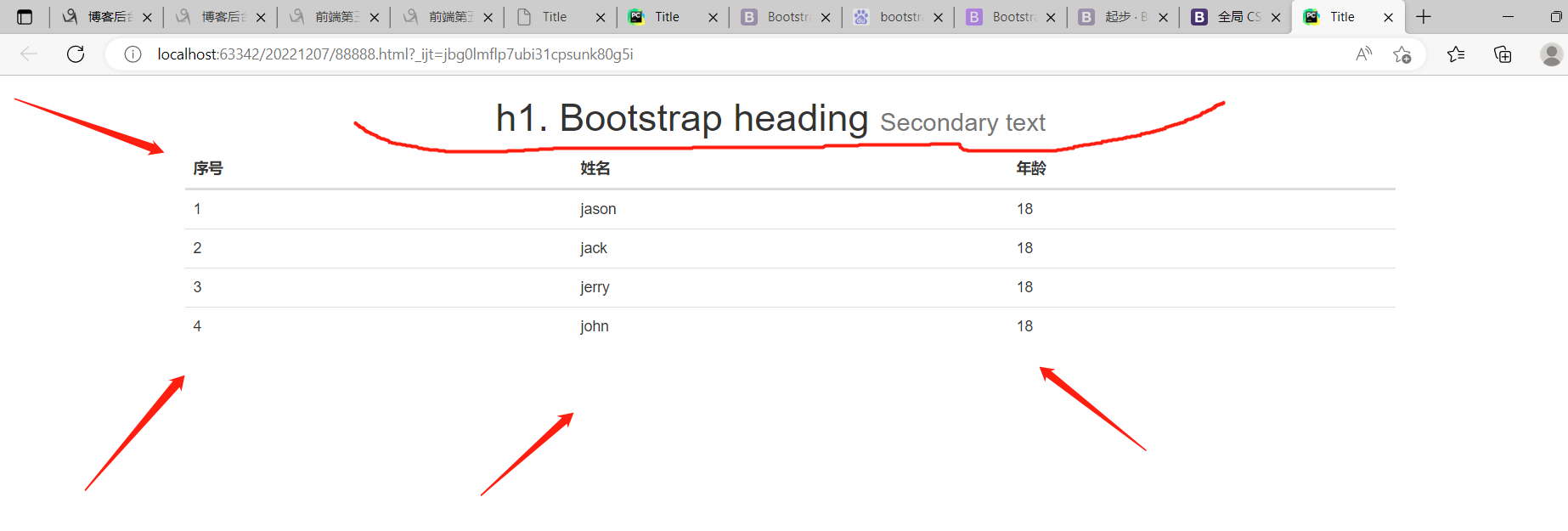View site information icon in address bar
This screenshot has width=1568, height=531.
133,54
